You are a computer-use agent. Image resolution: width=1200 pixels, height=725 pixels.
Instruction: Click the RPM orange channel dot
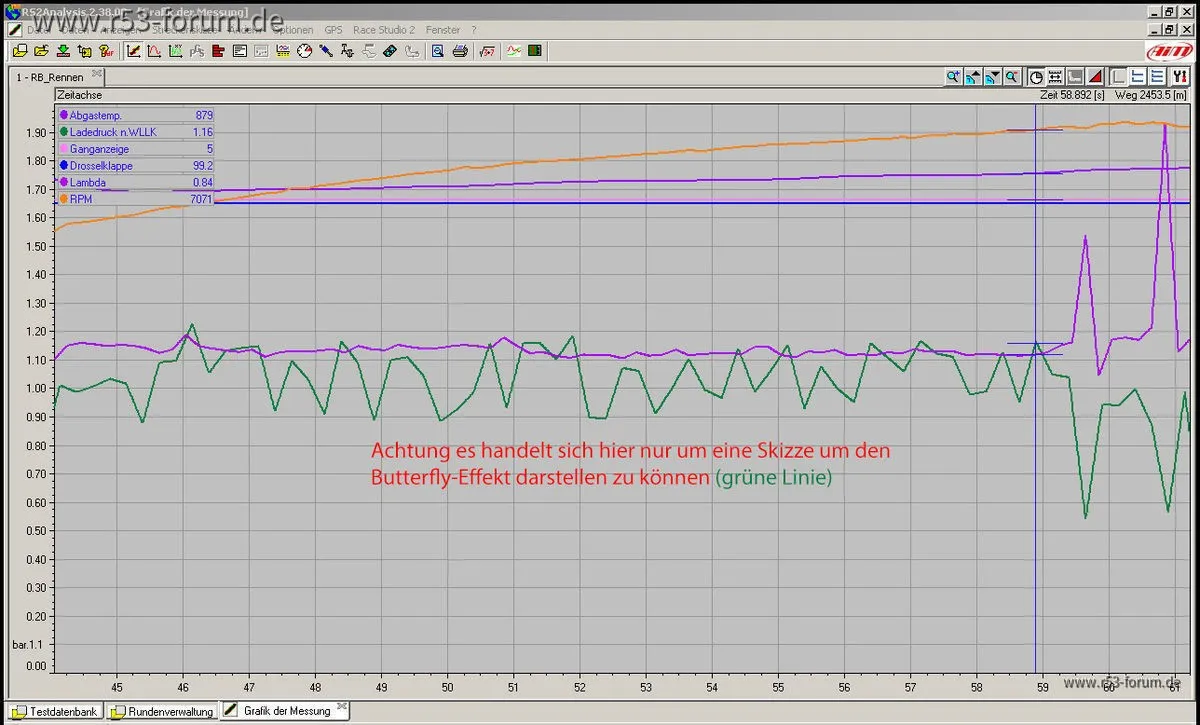point(64,199)
